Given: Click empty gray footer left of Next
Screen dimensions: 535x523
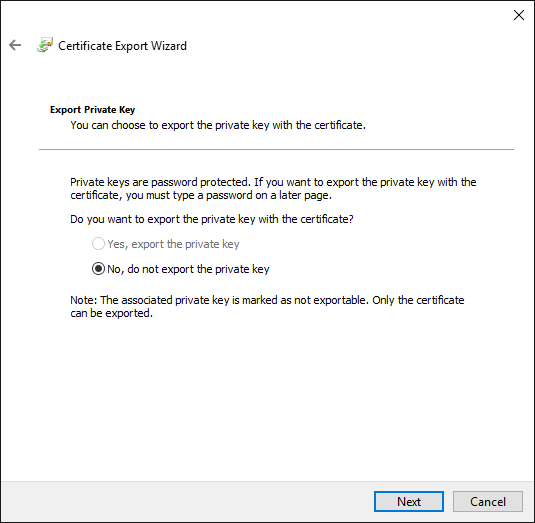Looking at the screenshot, I should [x=188, y=502].
